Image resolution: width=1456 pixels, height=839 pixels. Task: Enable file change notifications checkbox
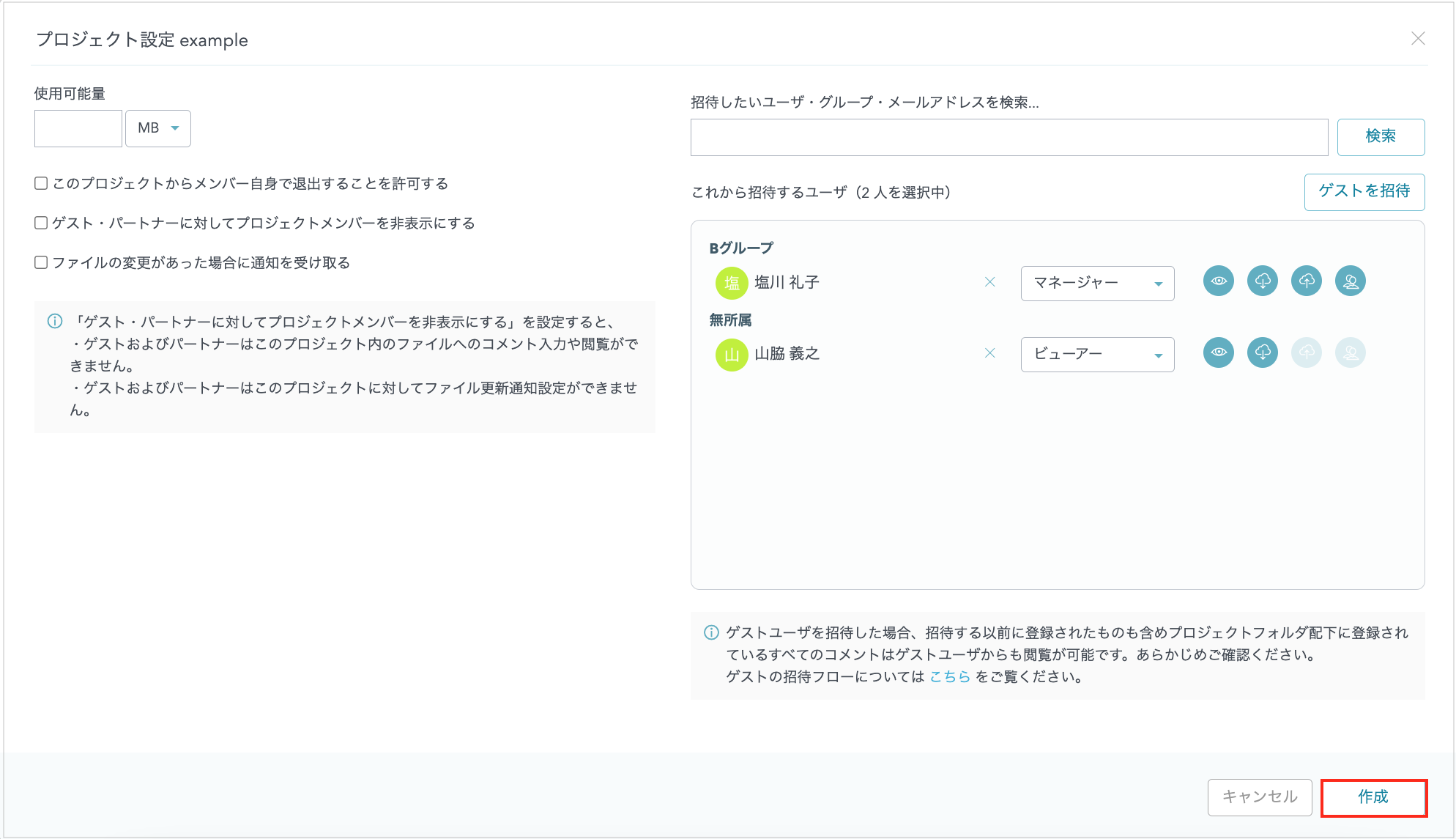(42, 262)
